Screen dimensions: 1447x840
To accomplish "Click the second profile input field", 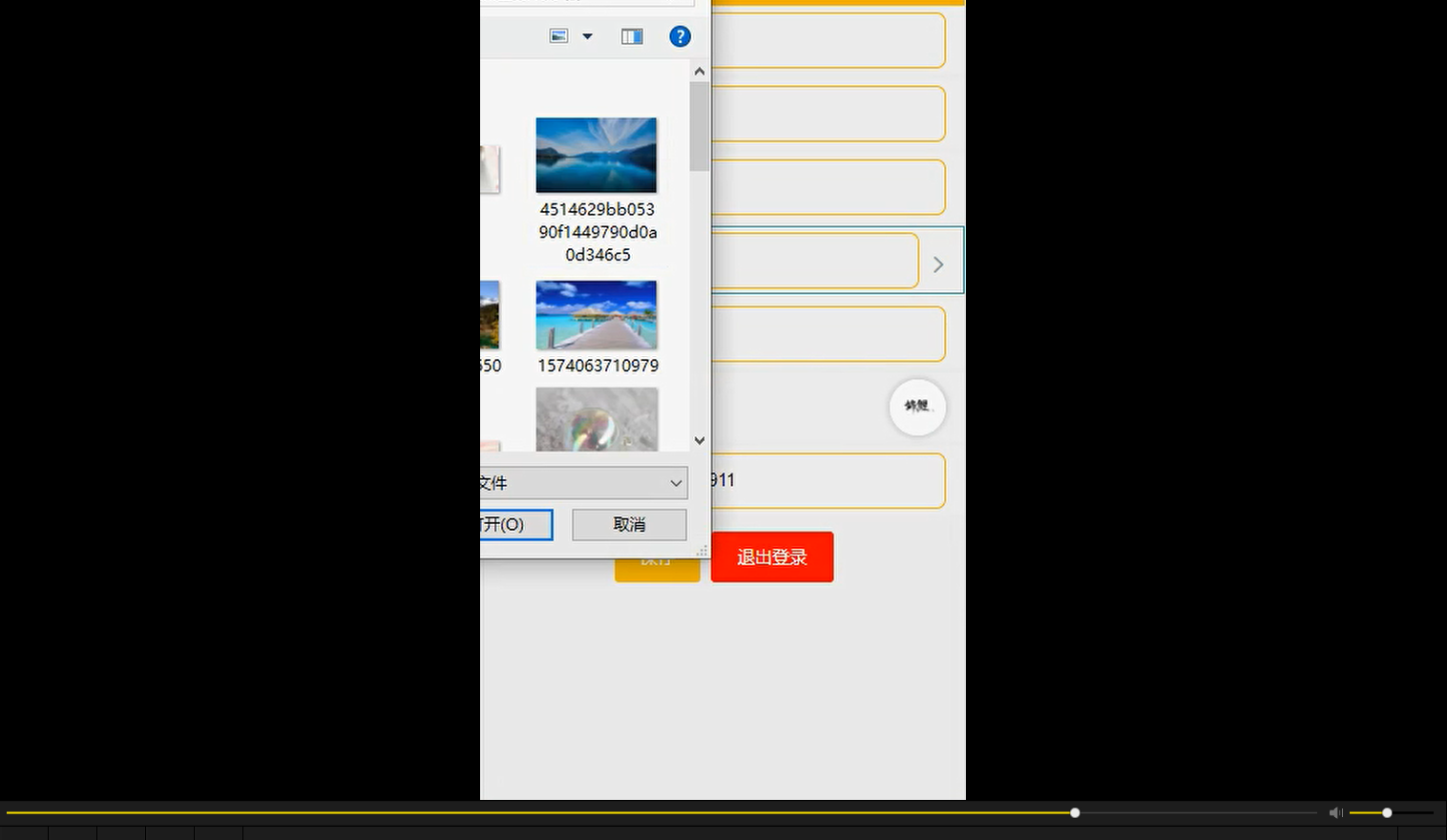I will (x=828, y=114).
